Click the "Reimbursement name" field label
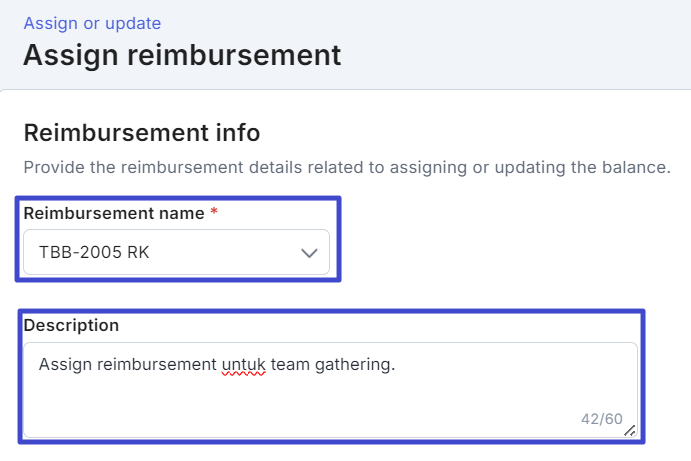This screenshot has width=691, height=461. 114,213
